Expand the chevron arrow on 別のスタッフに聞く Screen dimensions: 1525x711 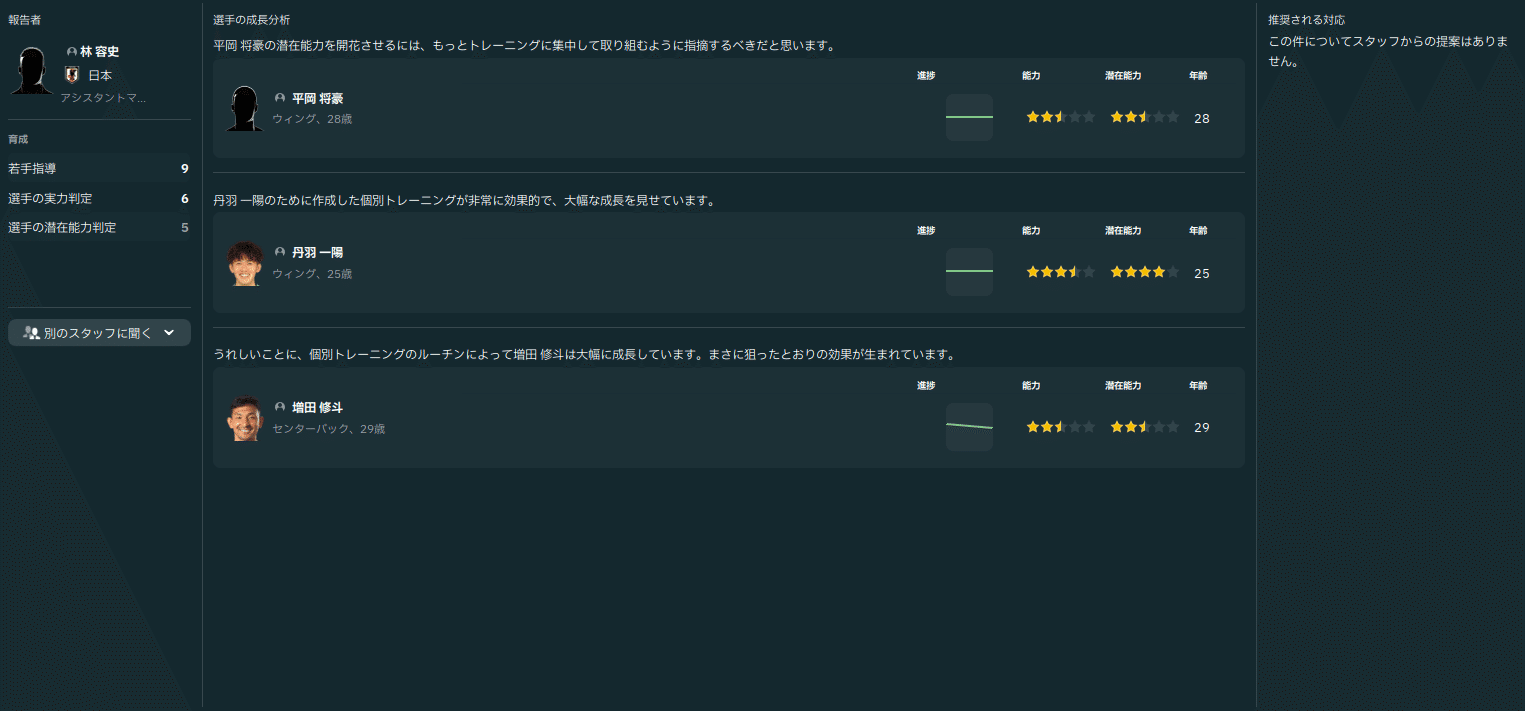169,333
